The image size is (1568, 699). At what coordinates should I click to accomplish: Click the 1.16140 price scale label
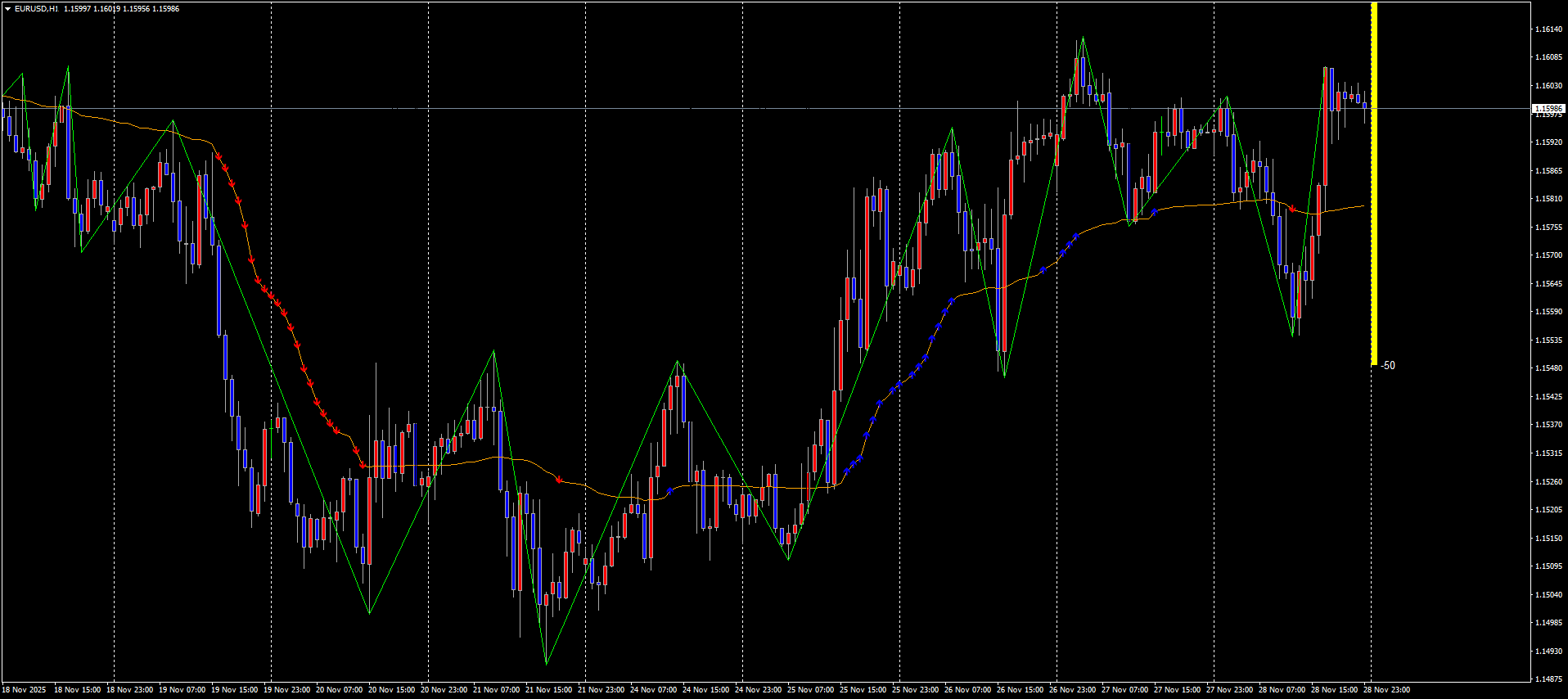tap(1548, 29)
